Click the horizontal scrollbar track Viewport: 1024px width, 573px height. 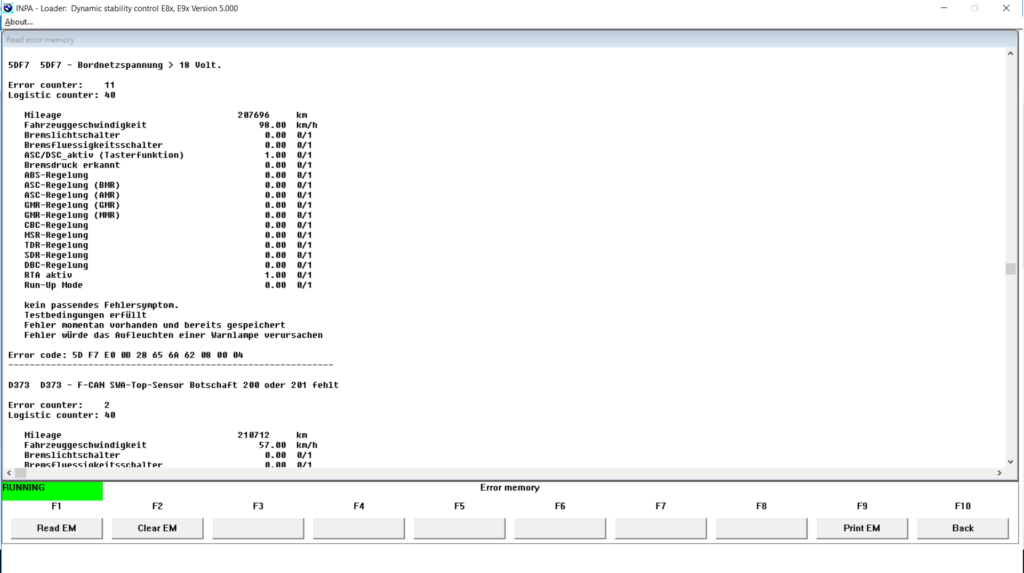500,473
